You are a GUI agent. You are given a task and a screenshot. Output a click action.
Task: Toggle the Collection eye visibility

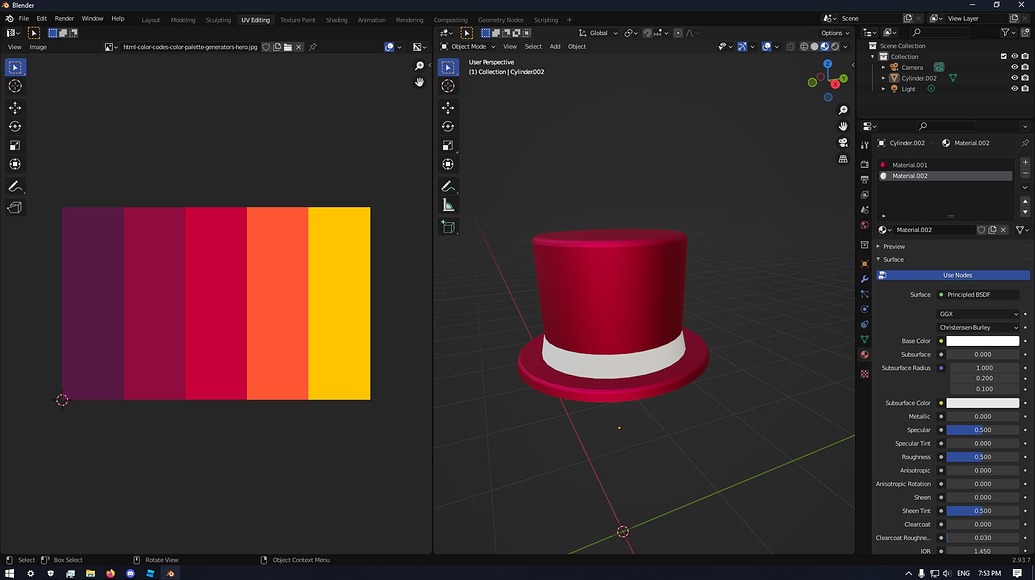click(1015, 57)
